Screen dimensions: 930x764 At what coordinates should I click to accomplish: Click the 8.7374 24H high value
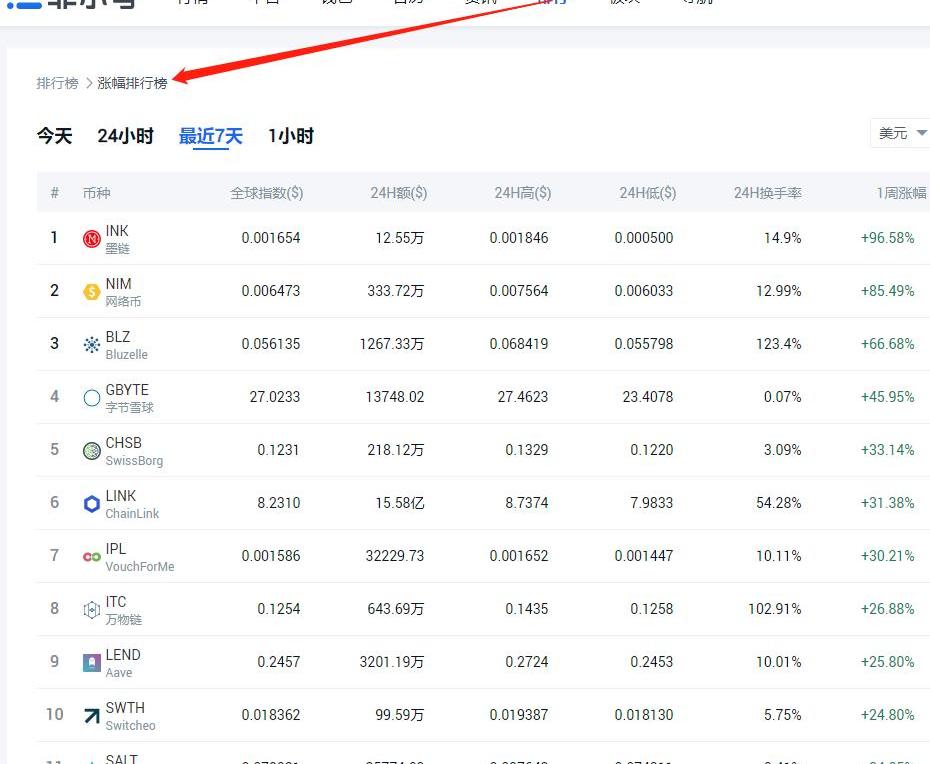(x=527, y=503)
